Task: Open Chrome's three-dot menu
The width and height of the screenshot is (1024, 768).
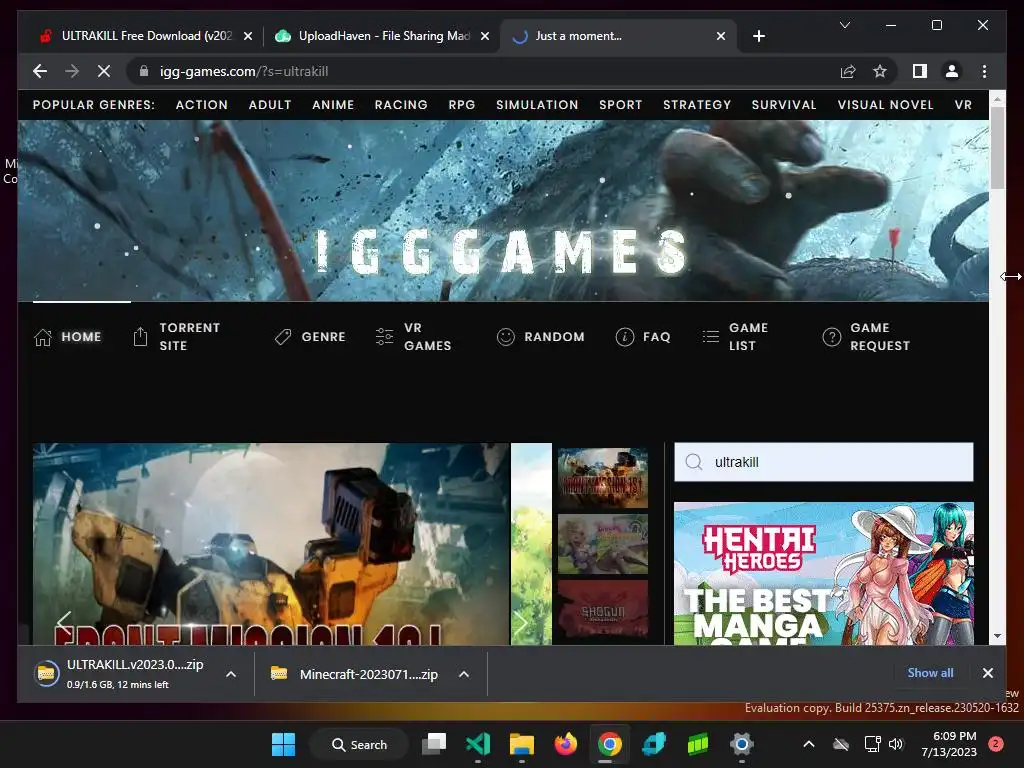Action: pos(984,71)
